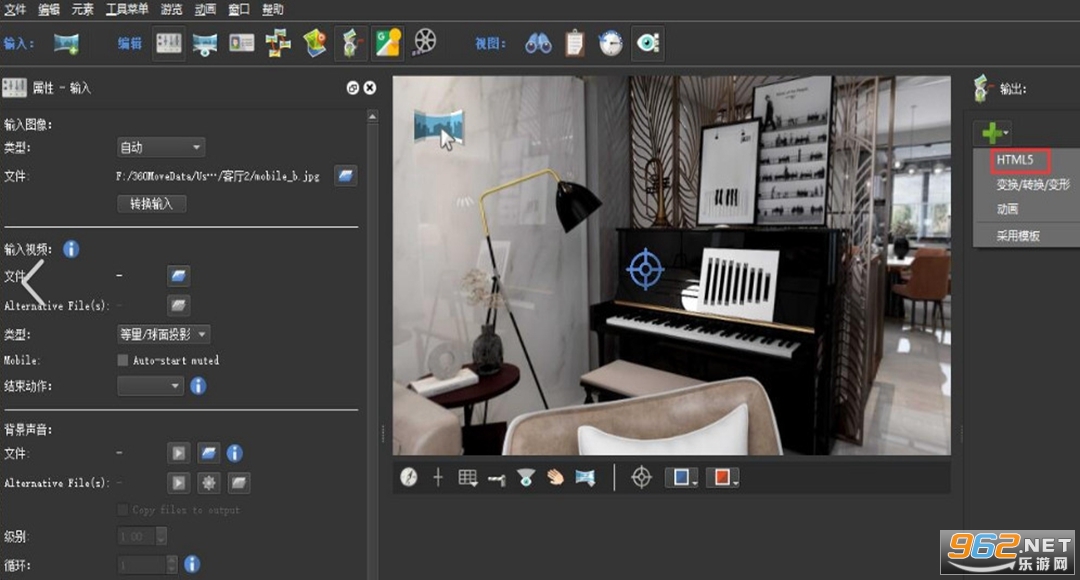Browse for background sound alternative file
Viewport: 1080px width, 580px height.
(238, 483)
